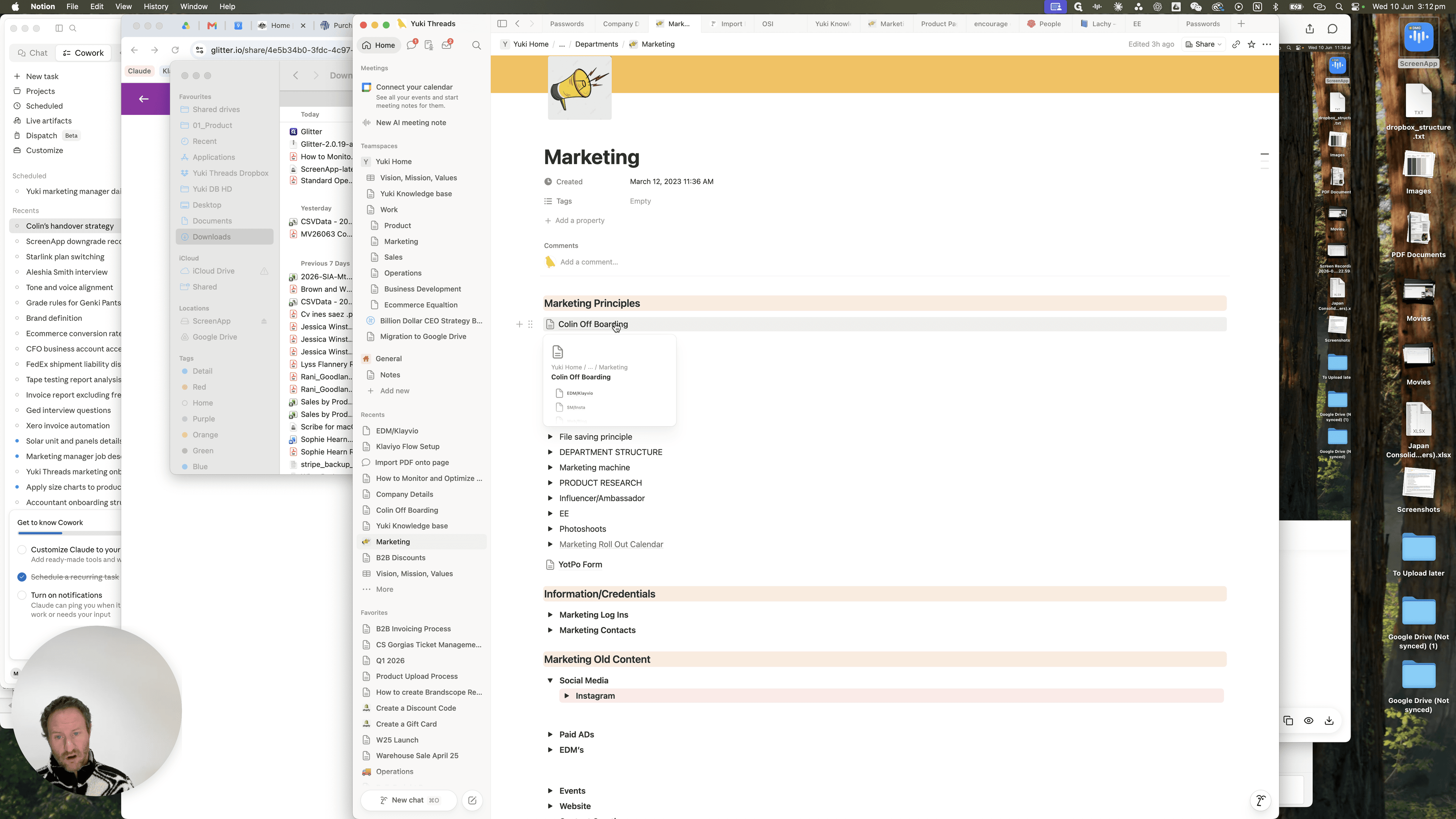Click Connect your calendar link
This screenshot has height=819, width=1456.
tap(414, 87)
